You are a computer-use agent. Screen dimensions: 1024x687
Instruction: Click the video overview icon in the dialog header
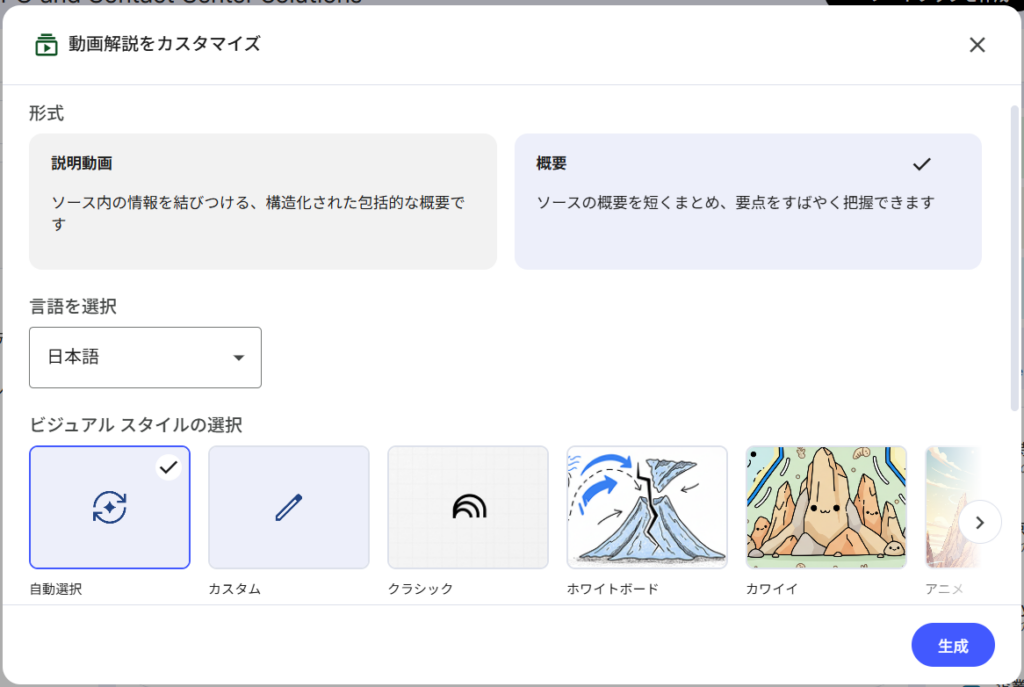point(45,44)
